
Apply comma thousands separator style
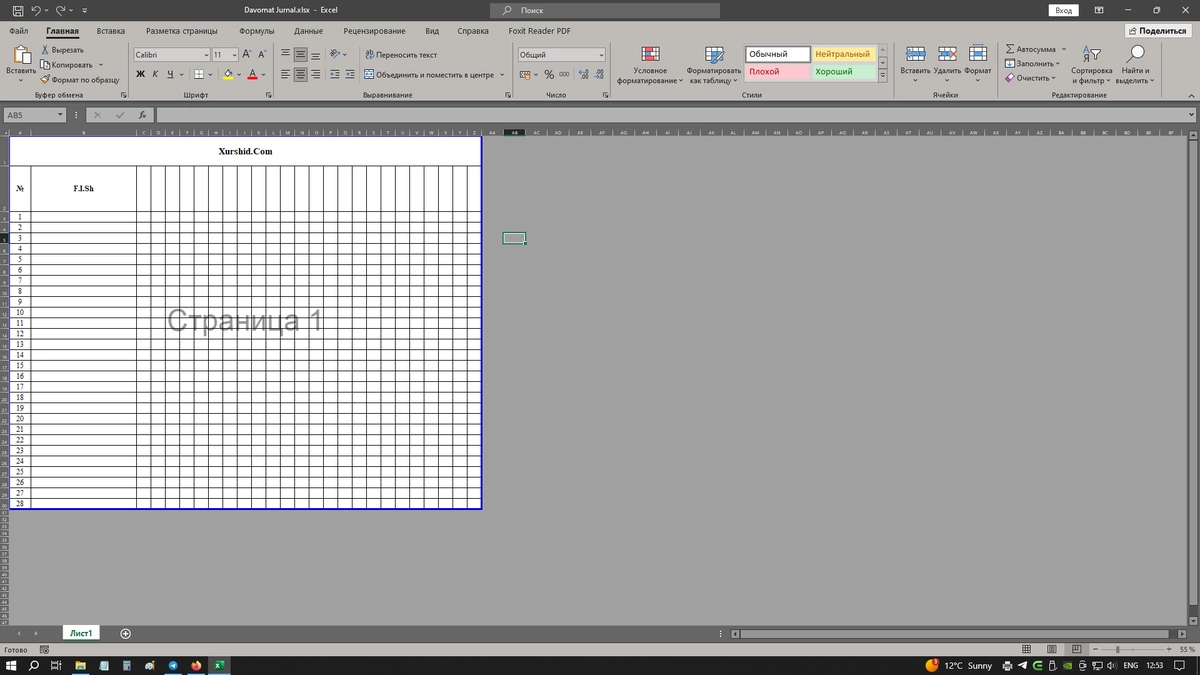(x=564, y=74)
